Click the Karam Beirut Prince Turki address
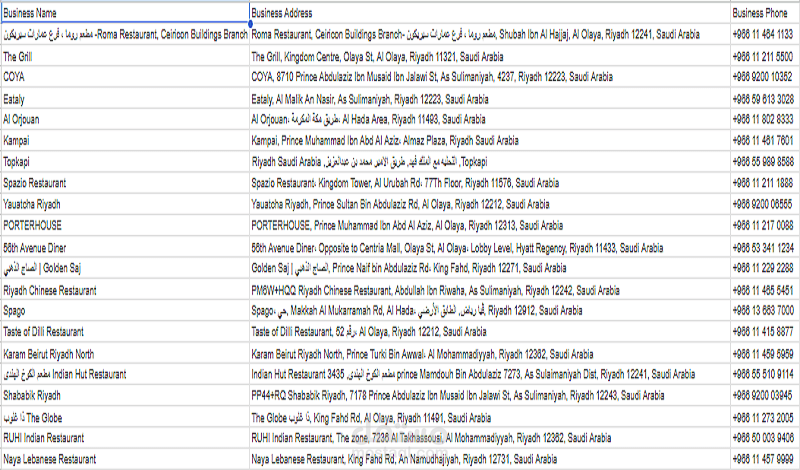 click(490, 354)
